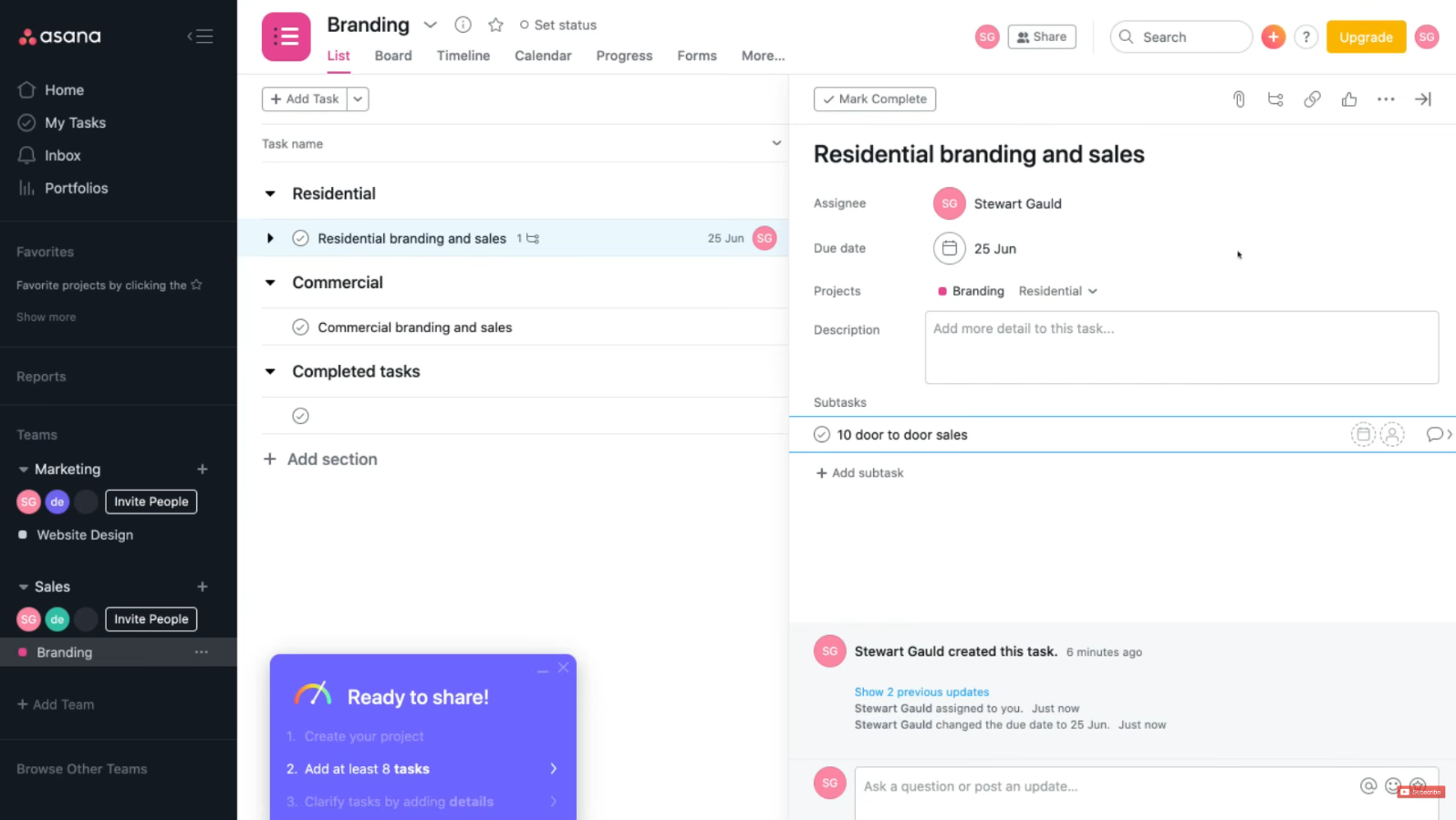Screen dimensions: 1456x820
Task: Switch to the Board tab
Action: click(393, 56)
